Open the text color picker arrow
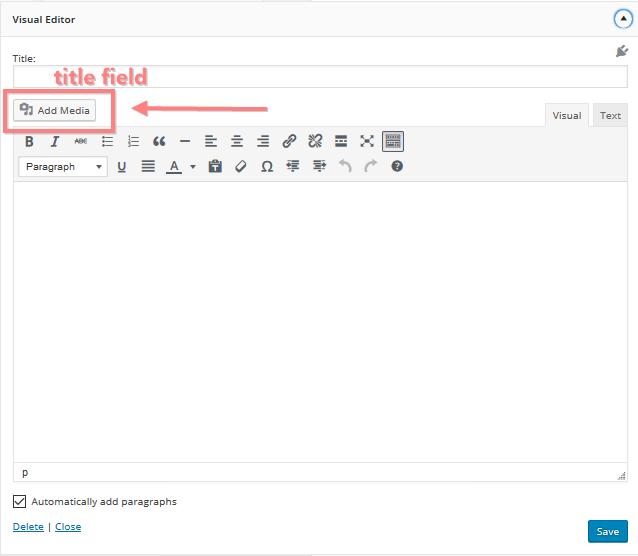This screenshot has height=556, width=638. point(193,167)
